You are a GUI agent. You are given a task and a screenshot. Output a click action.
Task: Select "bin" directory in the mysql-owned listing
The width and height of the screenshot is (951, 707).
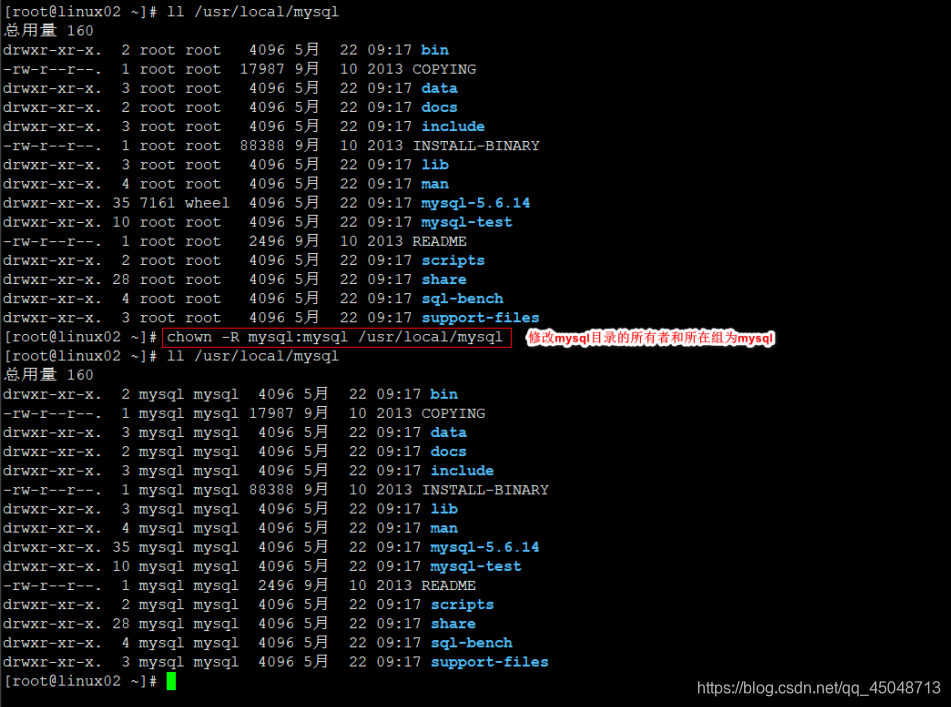(444, 394)
